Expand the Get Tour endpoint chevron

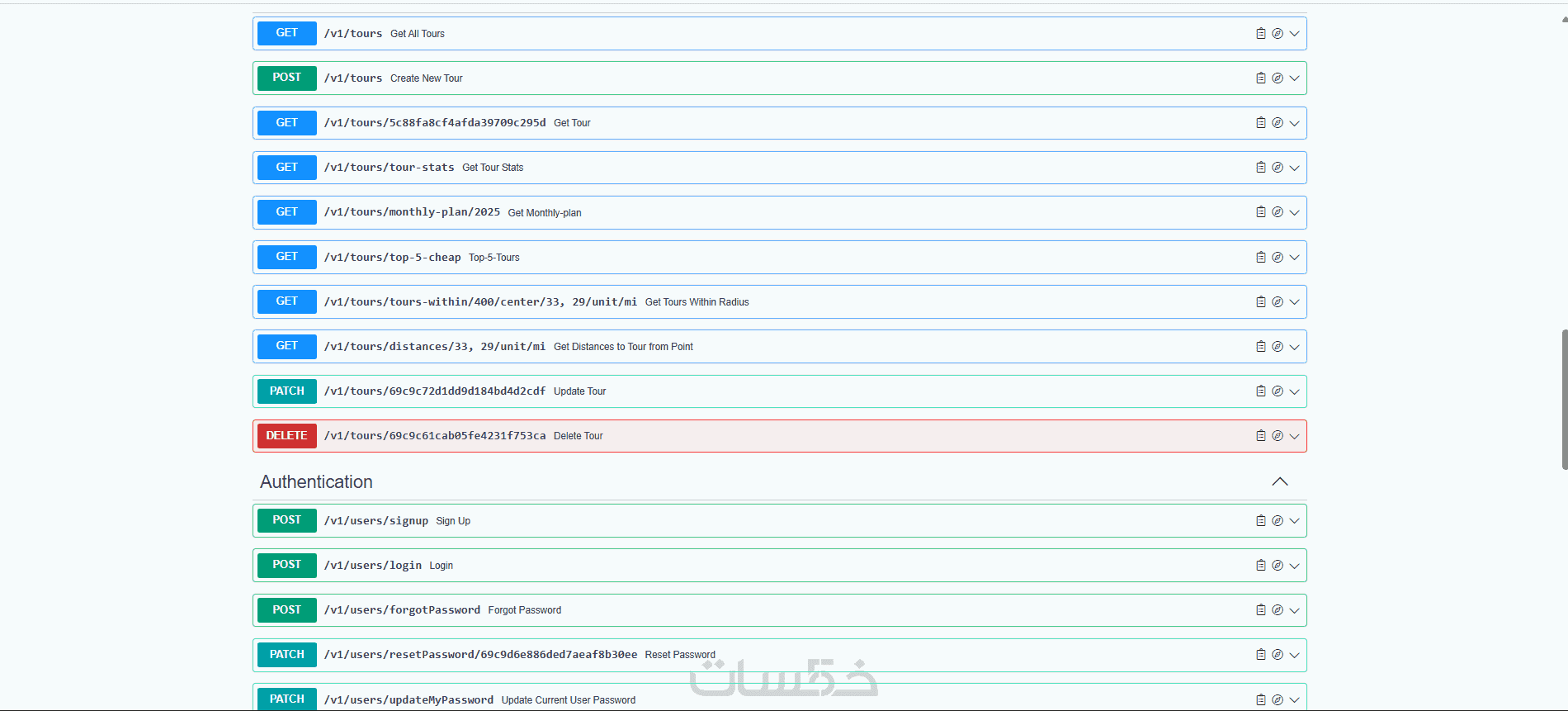[1294, 123]
